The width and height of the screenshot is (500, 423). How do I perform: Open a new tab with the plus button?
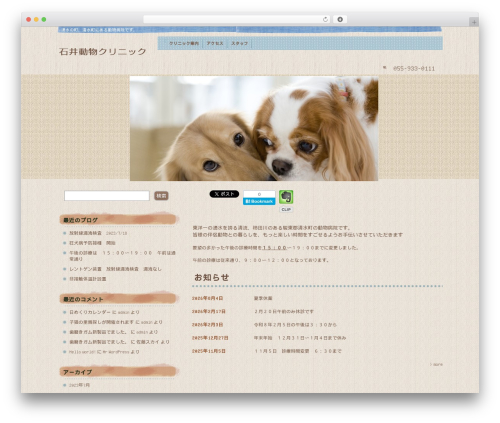click(x=474, y=22)
